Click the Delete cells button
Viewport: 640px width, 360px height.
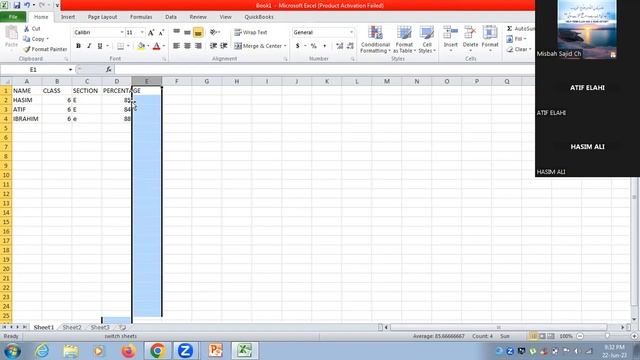[470, 38]
